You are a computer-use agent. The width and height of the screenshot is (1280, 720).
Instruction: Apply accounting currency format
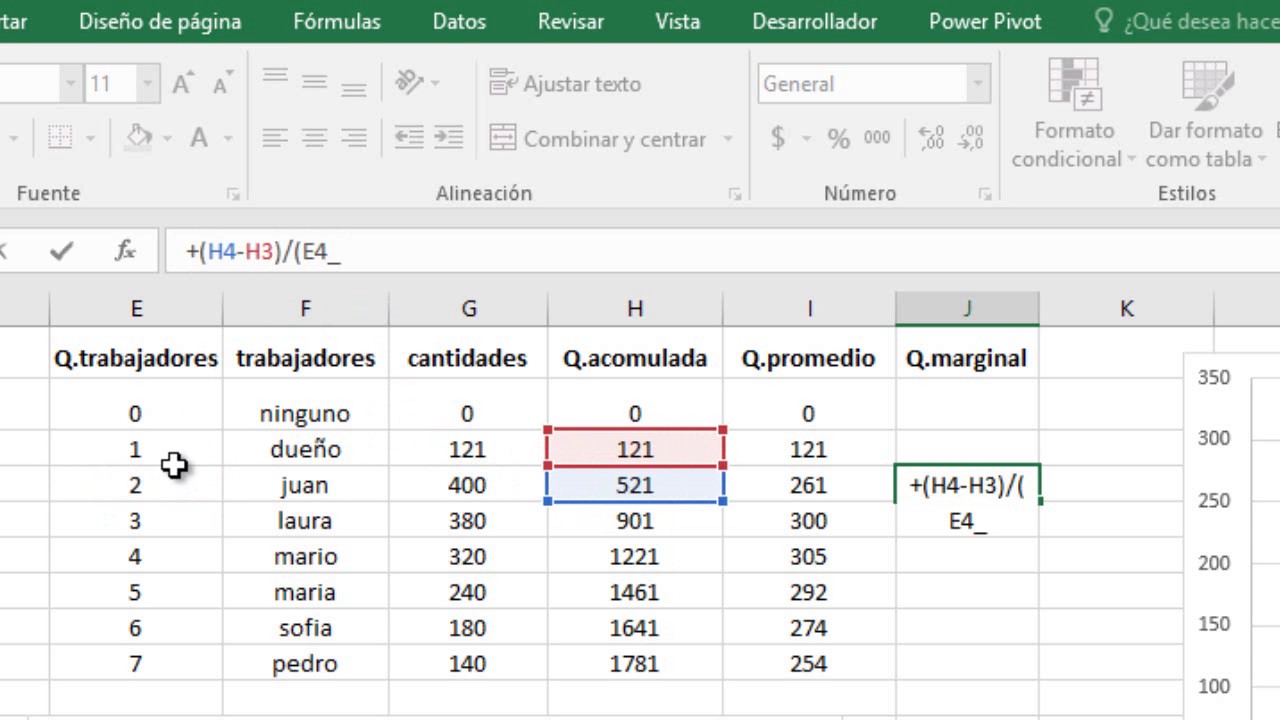[778, 139]
